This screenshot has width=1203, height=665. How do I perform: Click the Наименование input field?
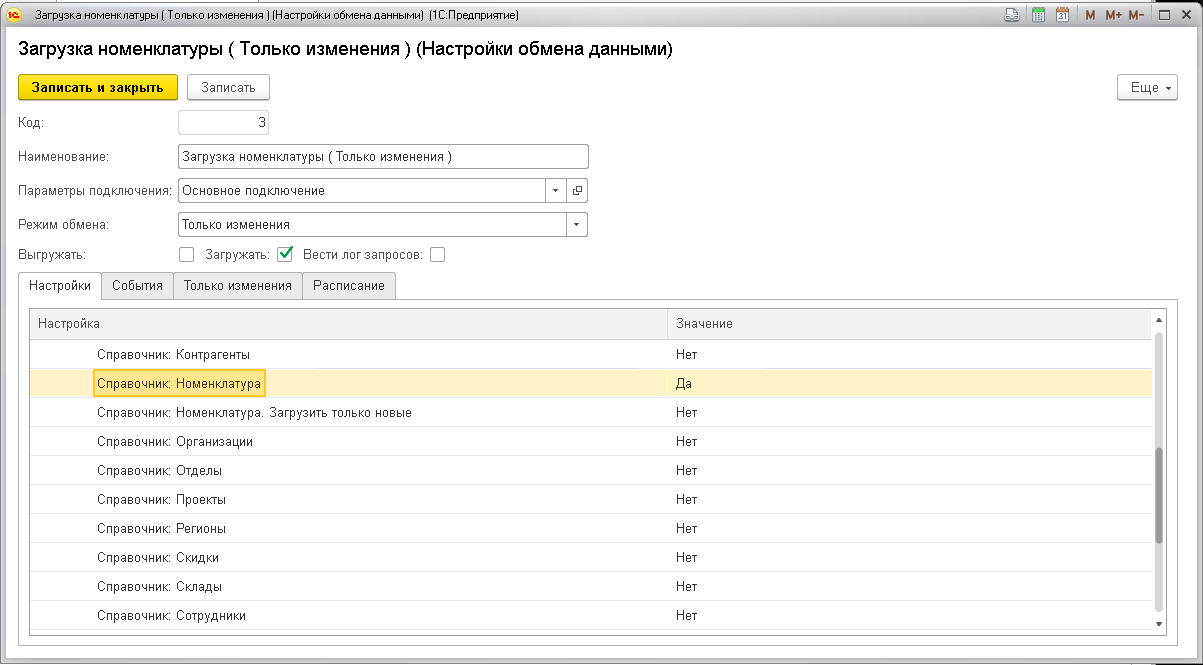pyautogui.click(x=383, y=157)
